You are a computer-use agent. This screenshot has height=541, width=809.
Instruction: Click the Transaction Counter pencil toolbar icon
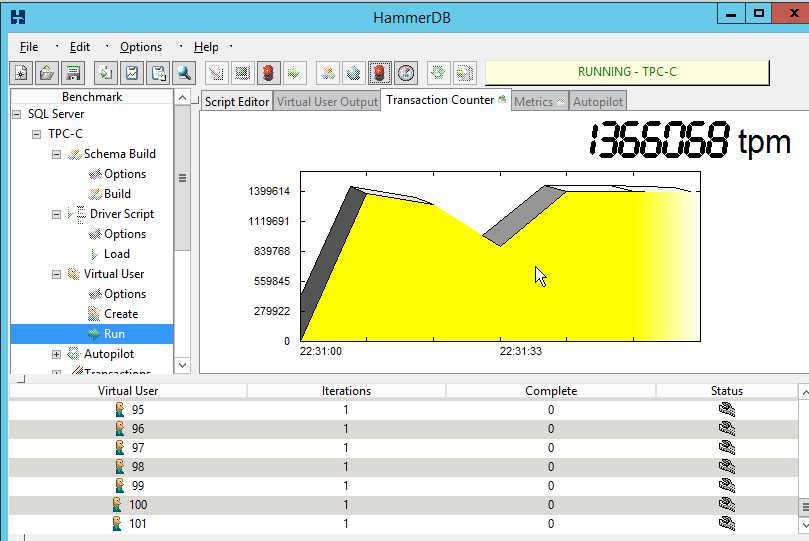(x=353, y=73)
